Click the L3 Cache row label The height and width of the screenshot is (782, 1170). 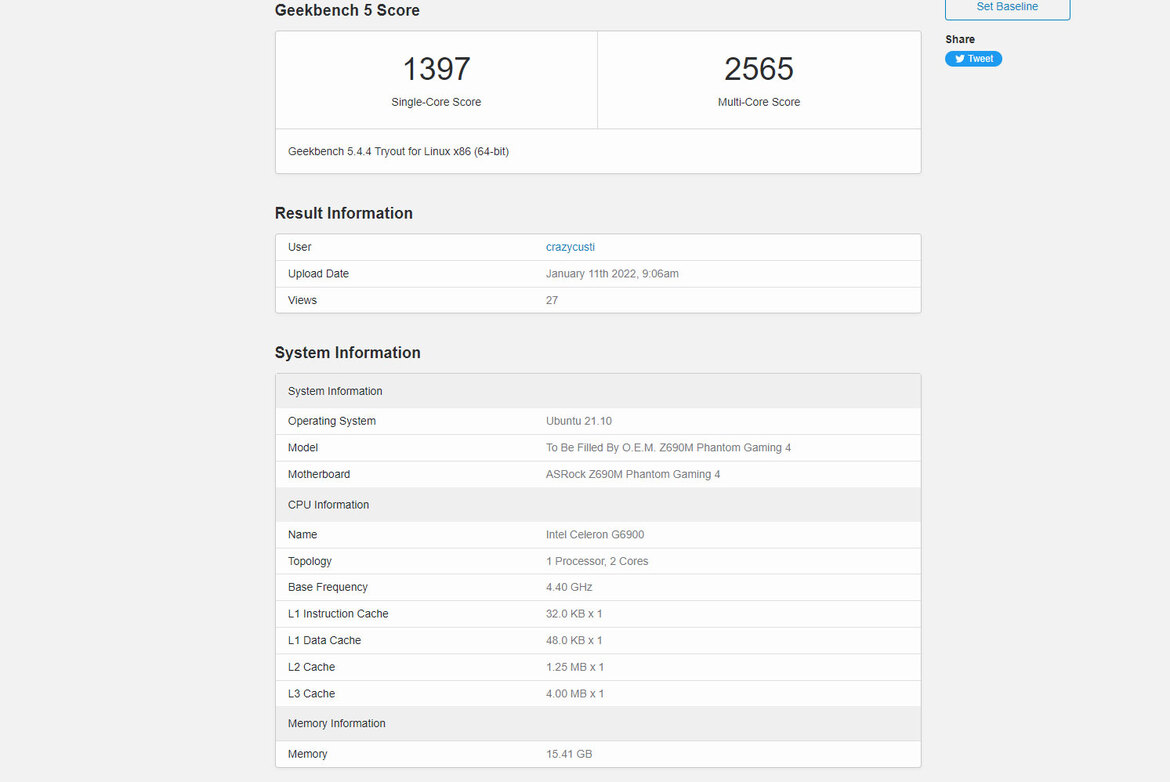[311, 694]
